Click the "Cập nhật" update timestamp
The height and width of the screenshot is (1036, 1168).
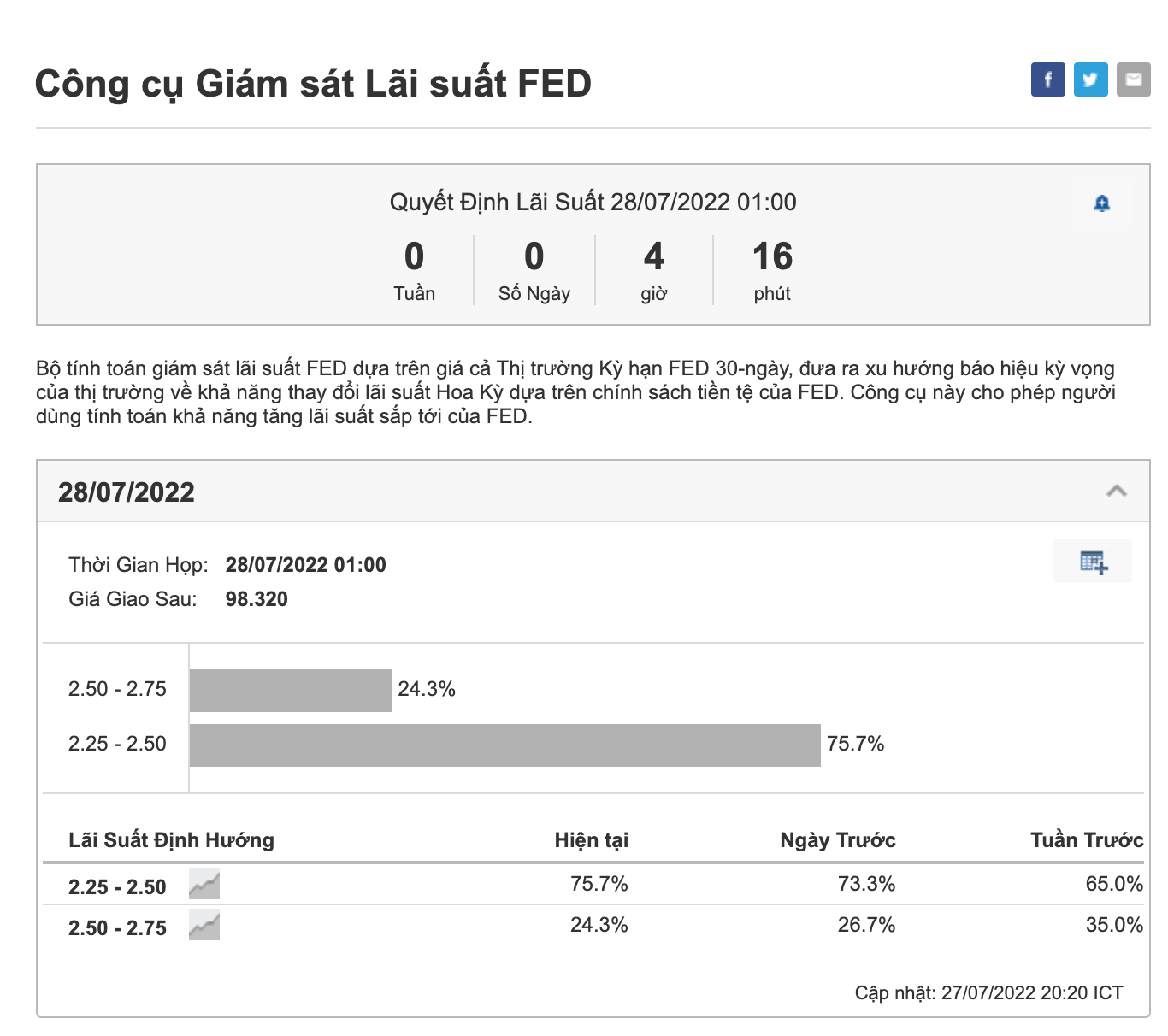(988, 992)
